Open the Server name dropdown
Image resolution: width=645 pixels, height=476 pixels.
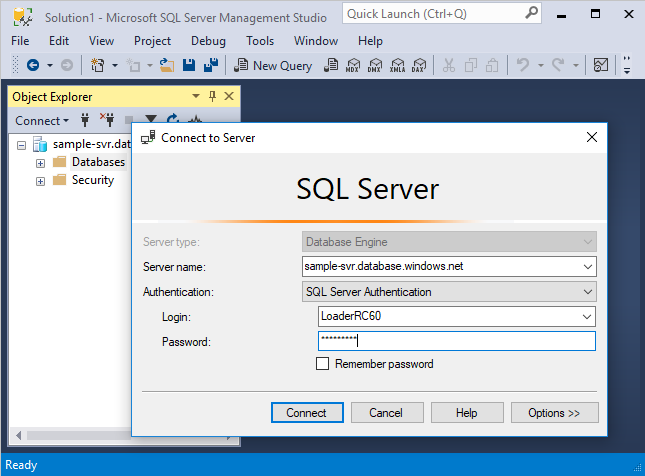pyautogui.click(x=586, y=267)
